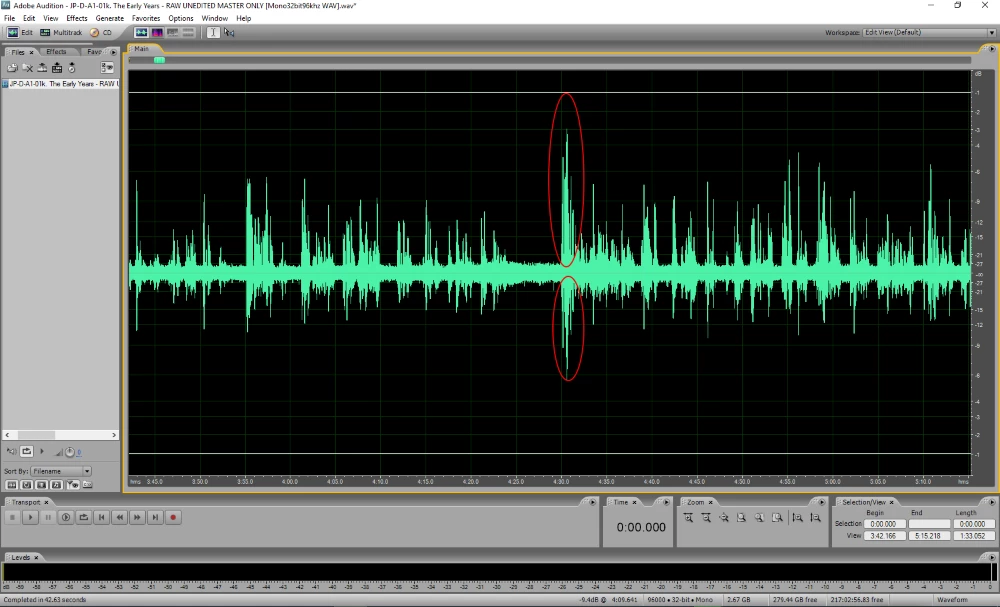Switch to Edit view mode

20,33
